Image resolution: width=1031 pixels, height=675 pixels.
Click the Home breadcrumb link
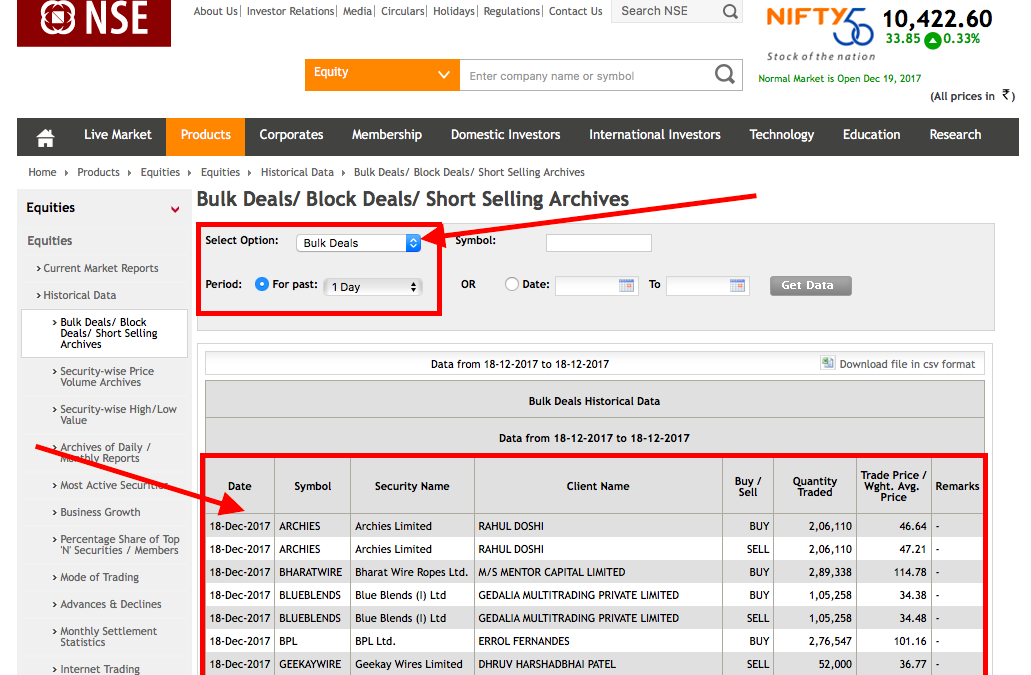pos(42,172)
